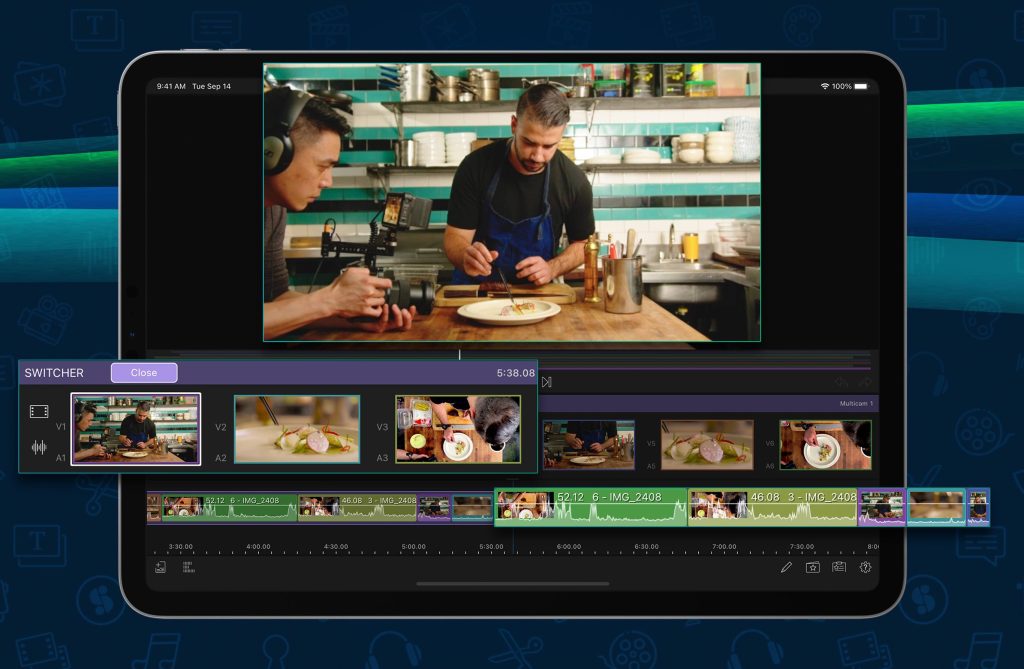Toggle video switching filmstrip icon

[39, 412]
